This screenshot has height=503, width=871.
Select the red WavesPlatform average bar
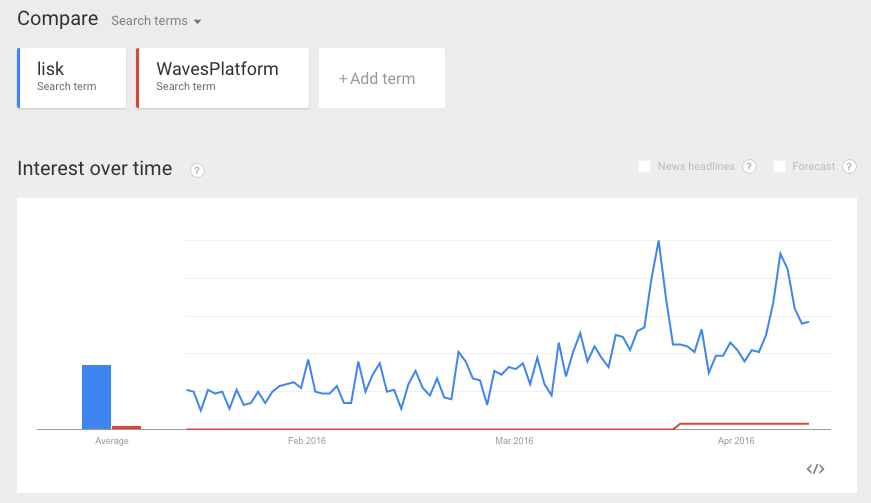pyautogui.click(x=127, y=427)
